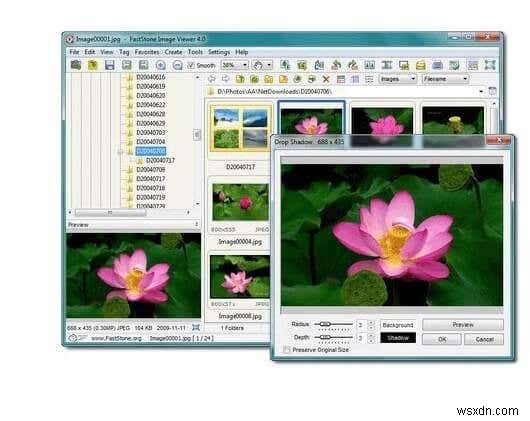
Task: Open the Edit menu
Action: [90, 52]
